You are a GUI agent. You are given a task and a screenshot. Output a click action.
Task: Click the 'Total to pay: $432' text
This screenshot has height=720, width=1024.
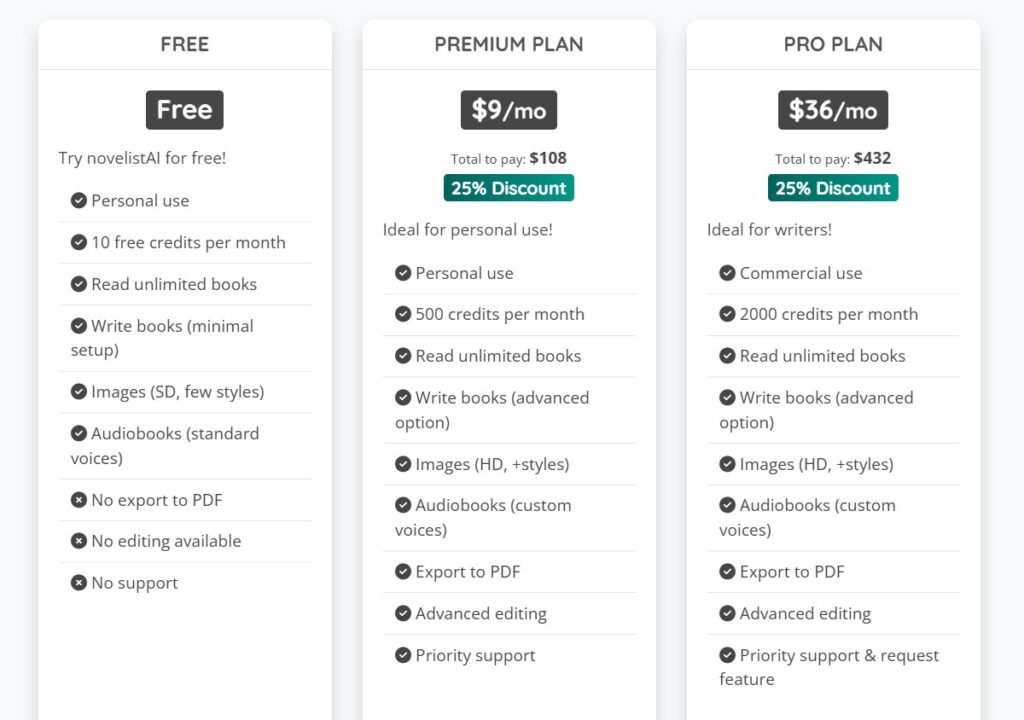pos(833,158)
